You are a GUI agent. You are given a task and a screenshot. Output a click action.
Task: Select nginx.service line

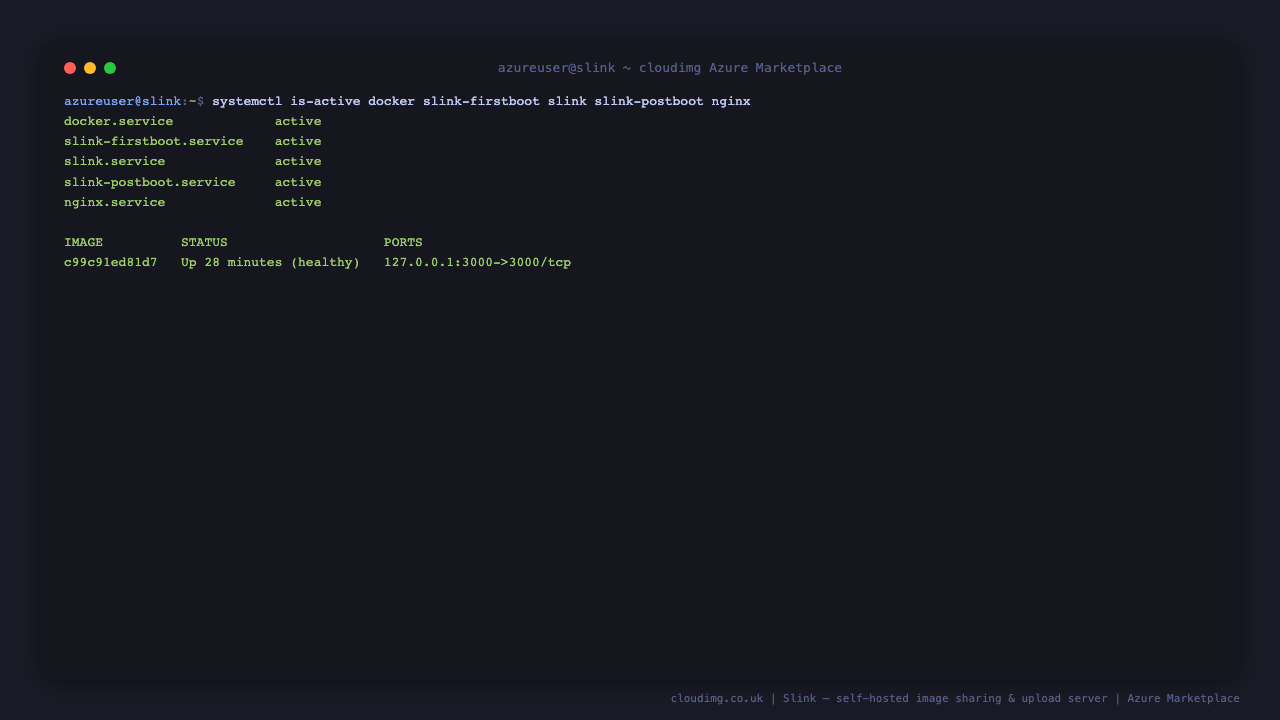193,202
